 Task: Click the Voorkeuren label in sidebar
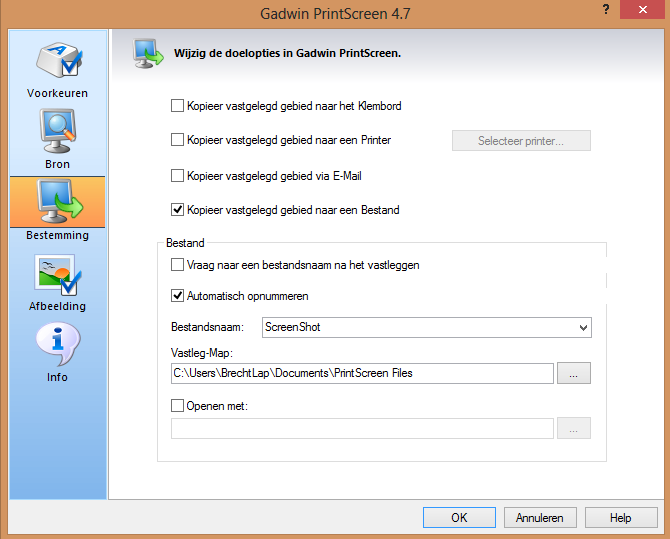pyautogui.click(x=57, y=93)
